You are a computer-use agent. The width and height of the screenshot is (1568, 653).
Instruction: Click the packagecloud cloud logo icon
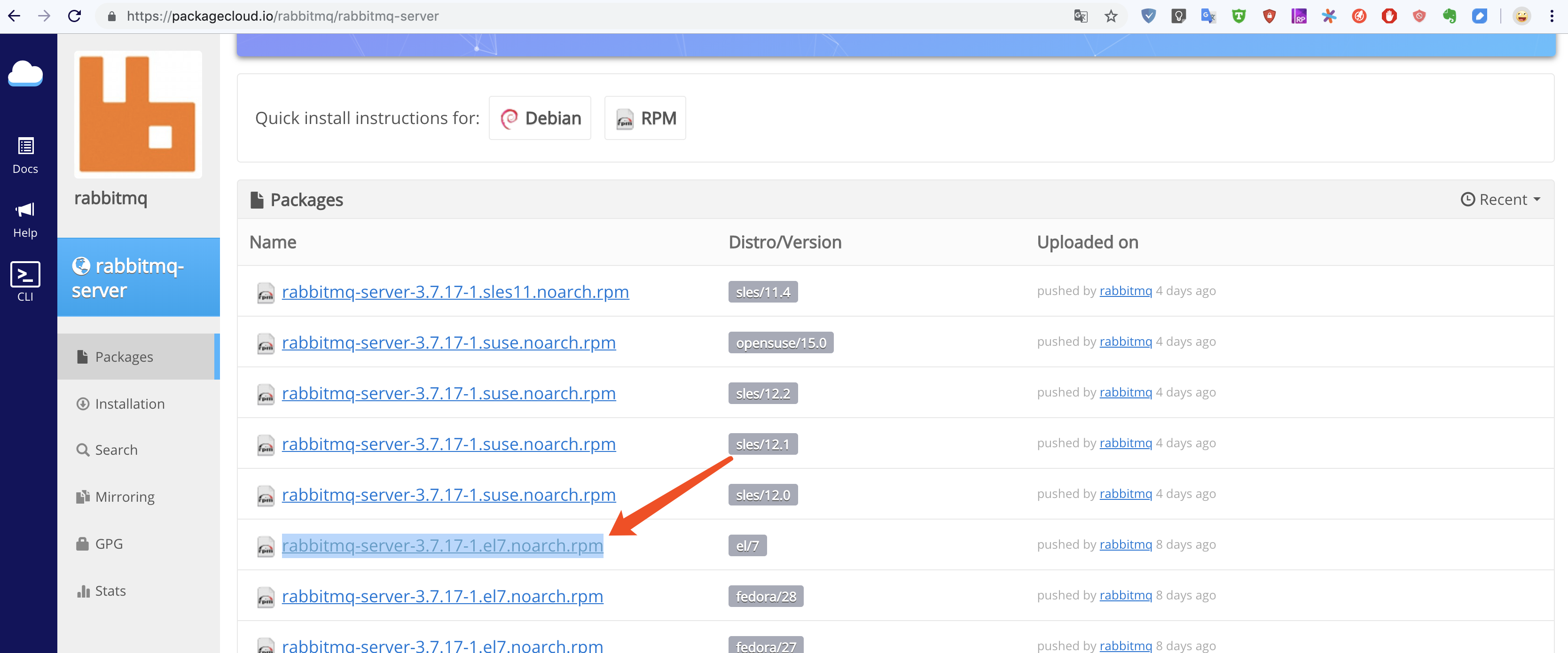tap(25, 74)
